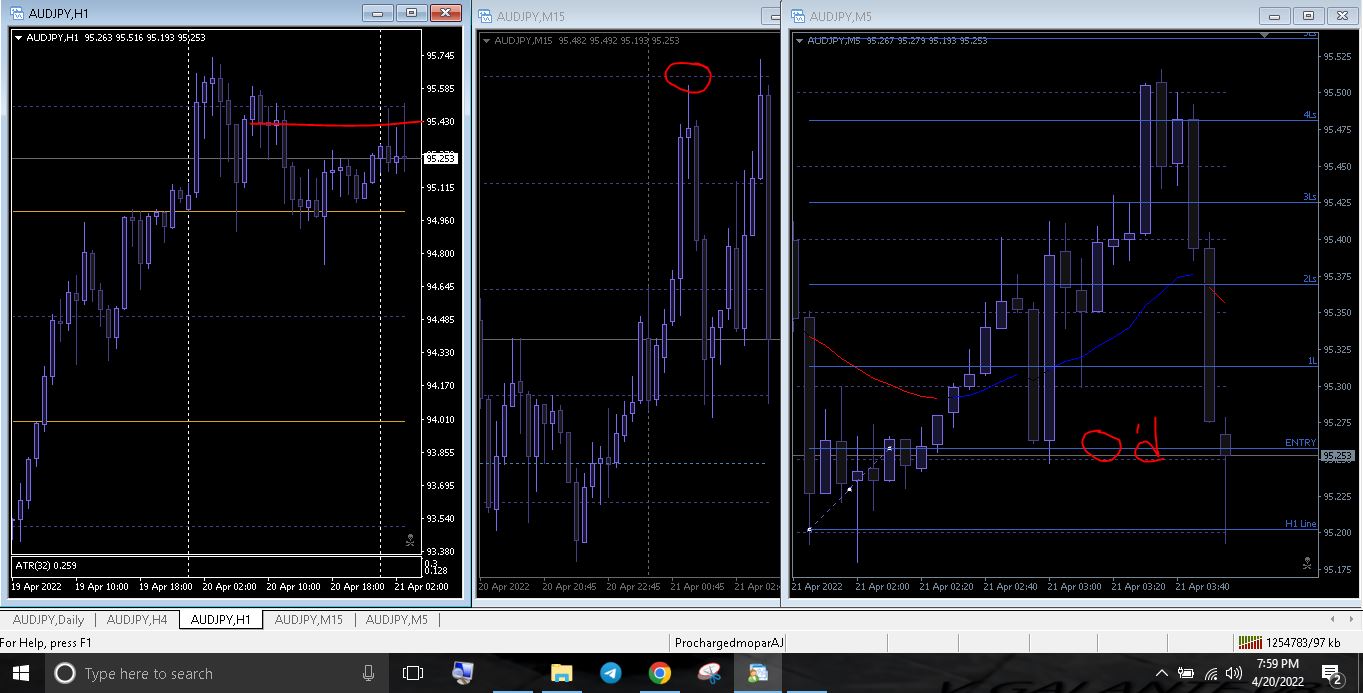
Task: Click the 2Ls level label
Action: click(x=1309, y=279)
